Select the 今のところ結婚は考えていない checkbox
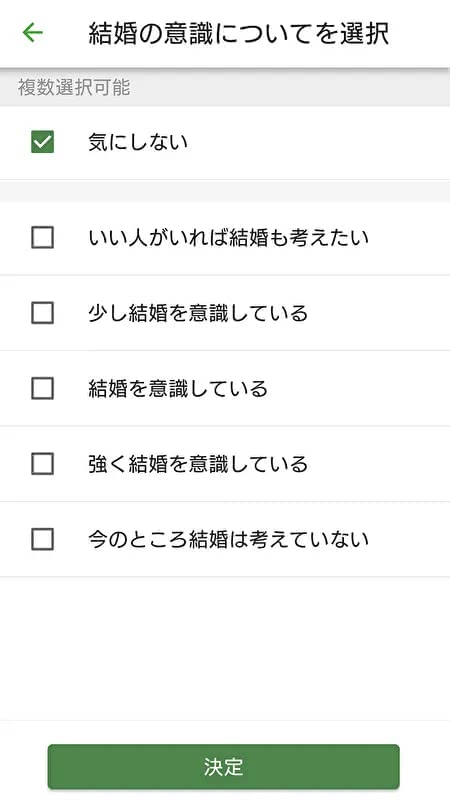 pos(42,539)
